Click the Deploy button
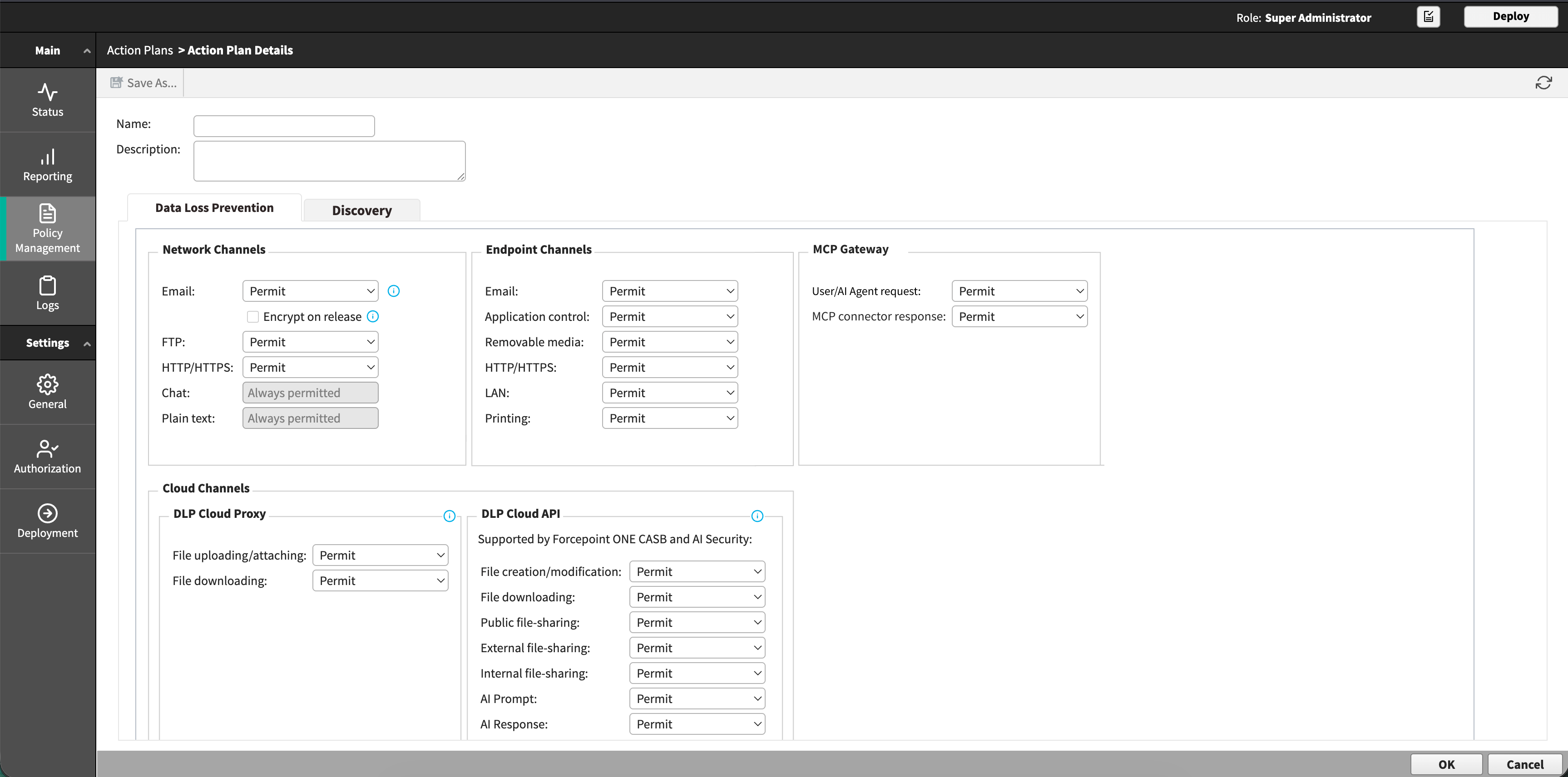Image resolution: width=1568 pixels, height=777 pixels. [1511, 16]
